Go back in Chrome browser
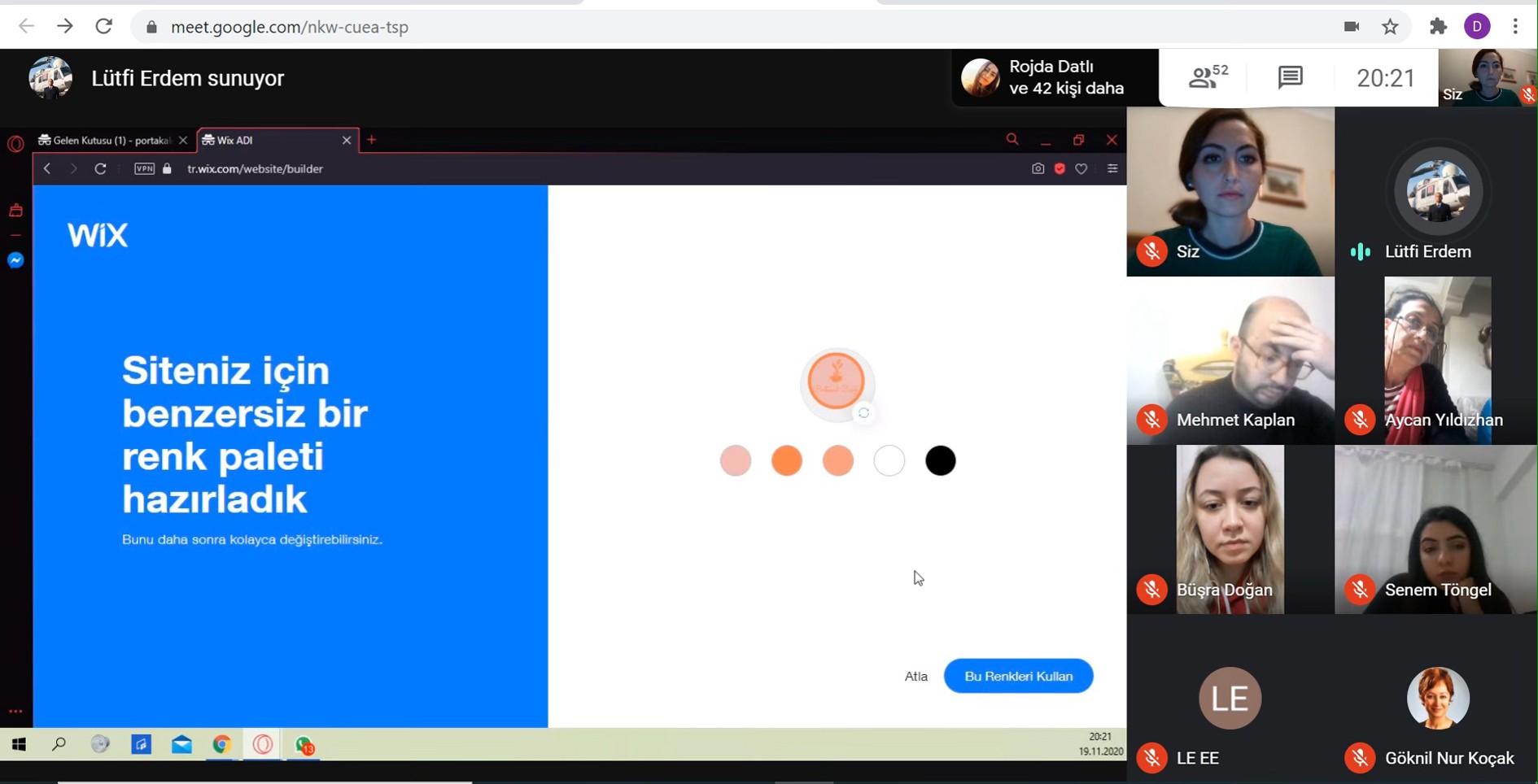The height and width of the screenshot is (784, 1538). pos(26,26)
